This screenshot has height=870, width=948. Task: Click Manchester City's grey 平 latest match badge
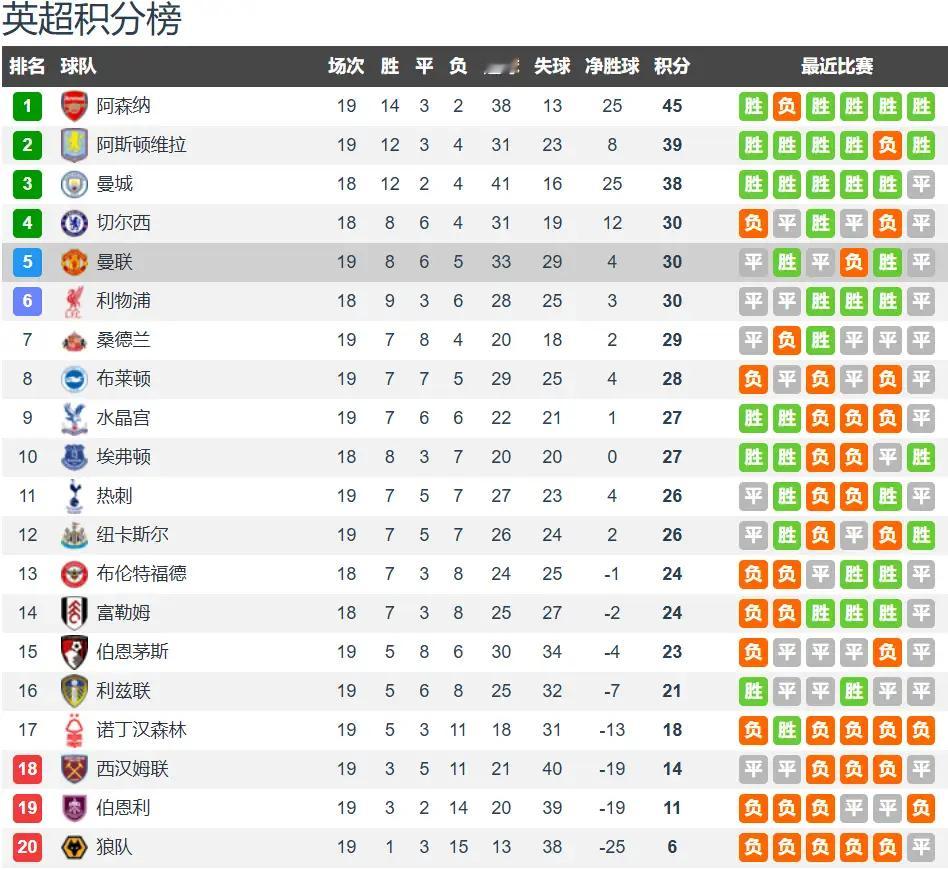tap(921, 184)
